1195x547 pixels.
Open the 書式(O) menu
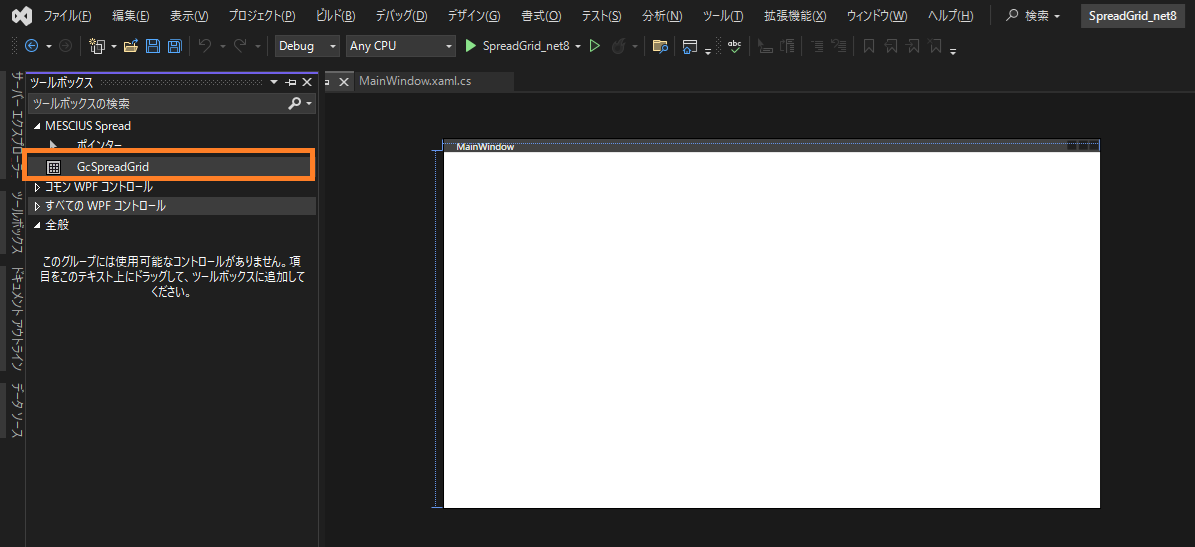541,16
